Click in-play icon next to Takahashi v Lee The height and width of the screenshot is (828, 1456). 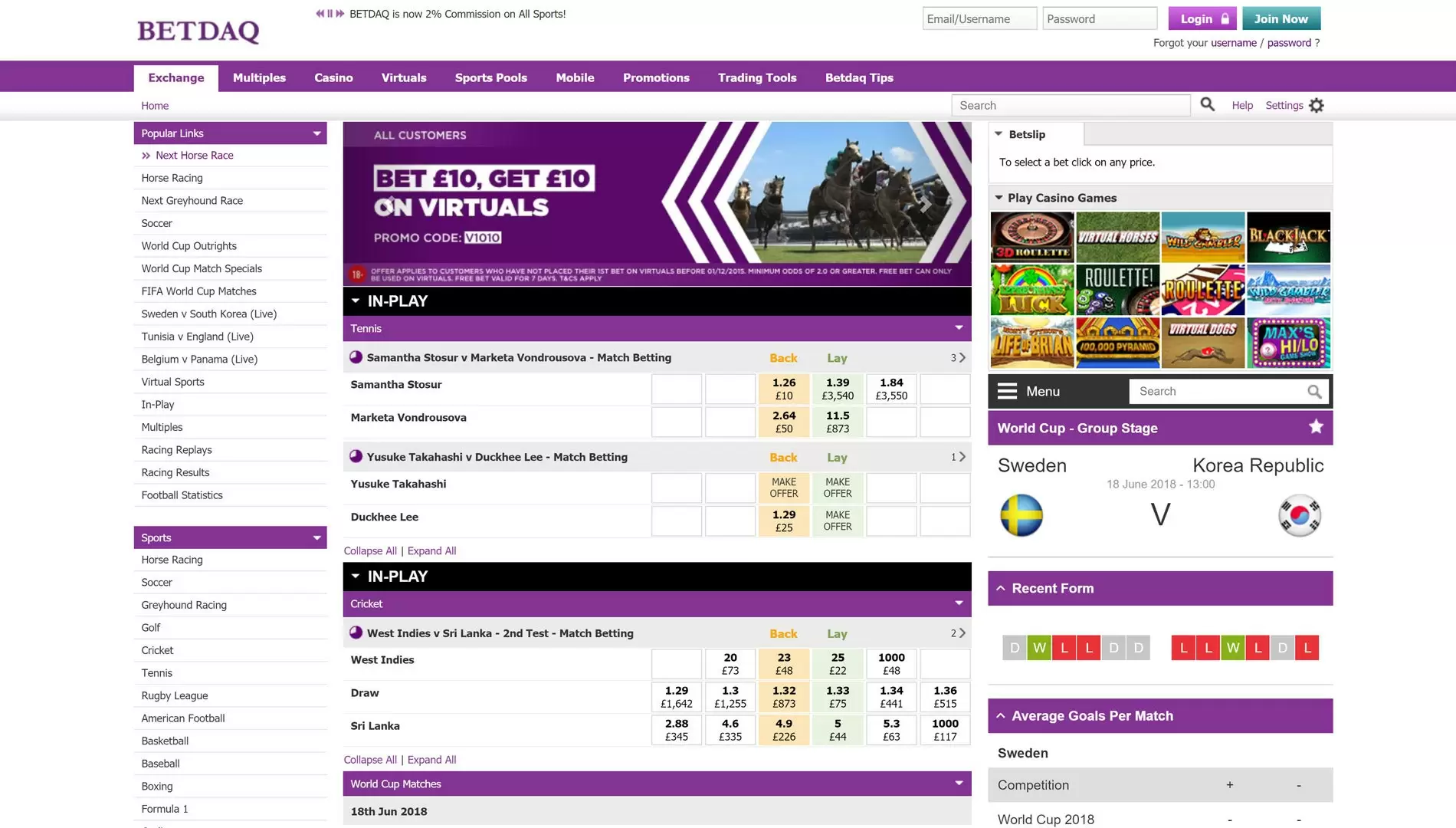coord(356,456)
